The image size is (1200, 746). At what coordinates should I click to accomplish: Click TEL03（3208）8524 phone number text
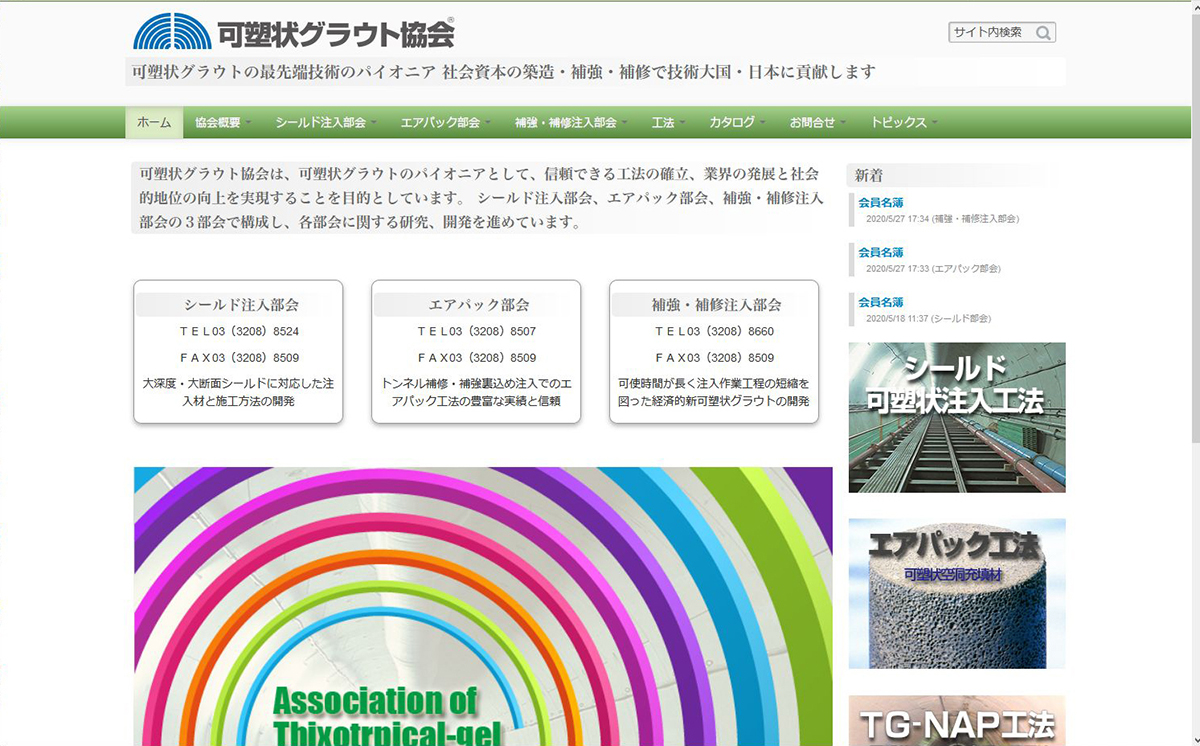pyautogui.click(x=239, y=331)
